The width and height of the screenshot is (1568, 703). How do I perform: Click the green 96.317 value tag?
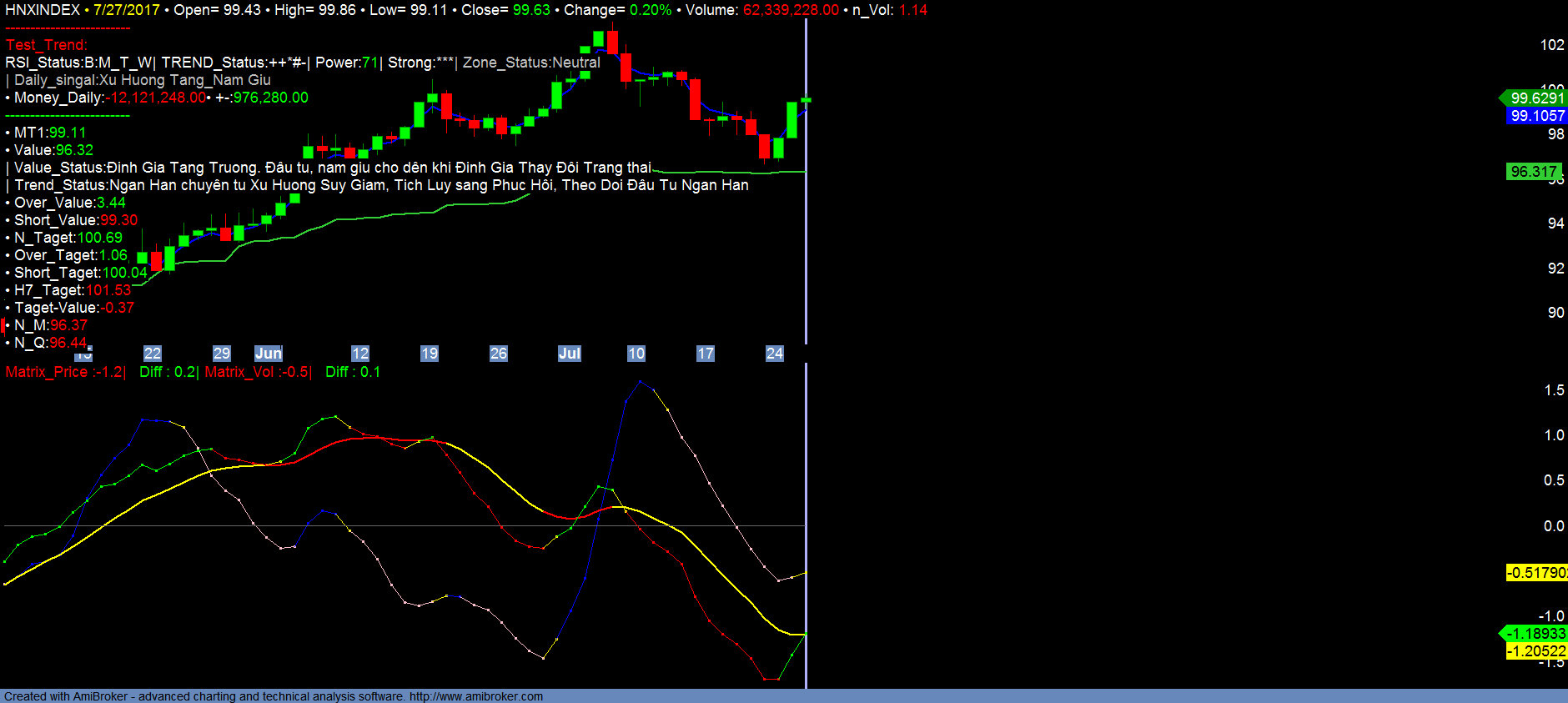pos(1534,172)
